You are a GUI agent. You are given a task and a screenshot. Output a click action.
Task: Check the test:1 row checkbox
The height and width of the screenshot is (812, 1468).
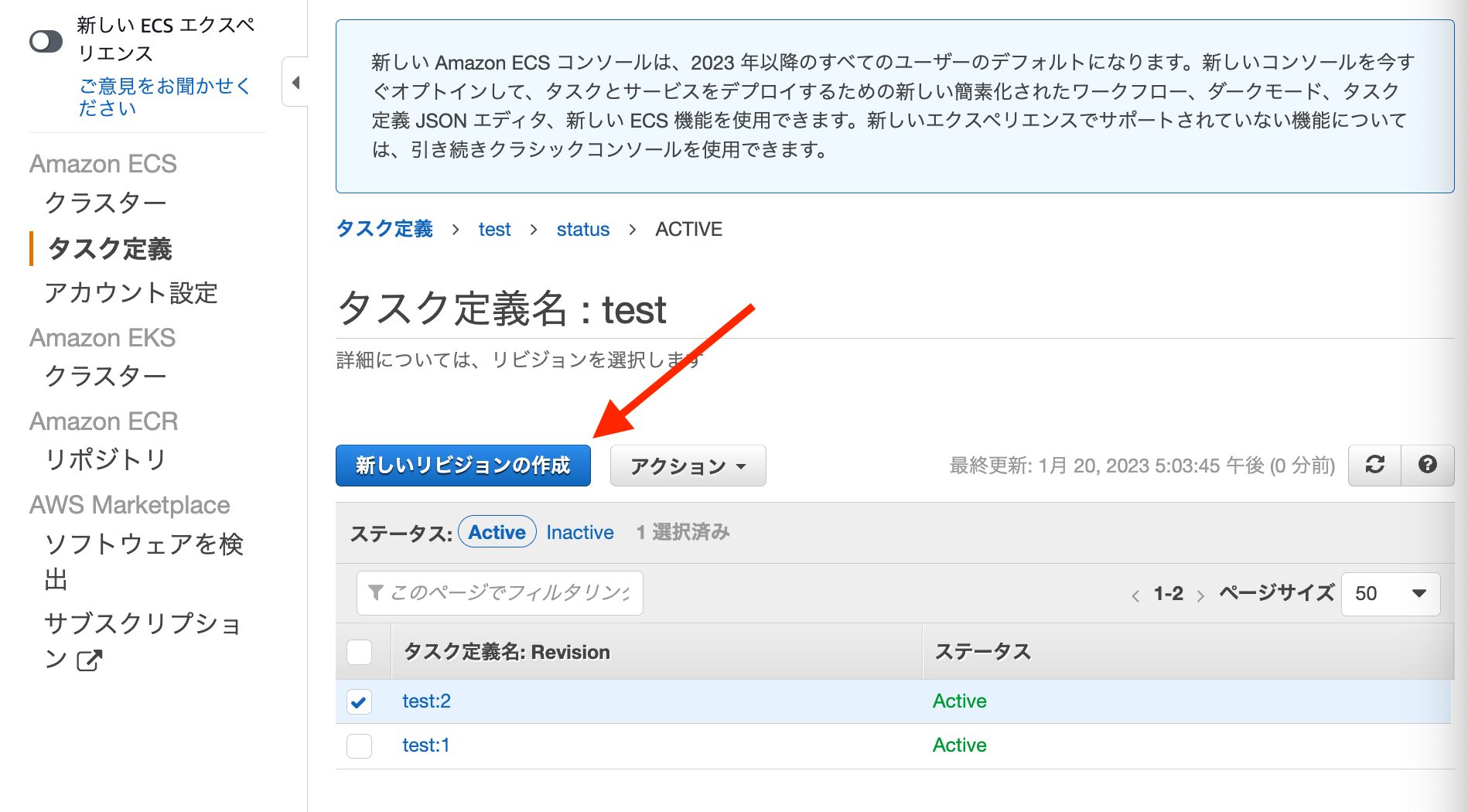(x=359, y=745)
